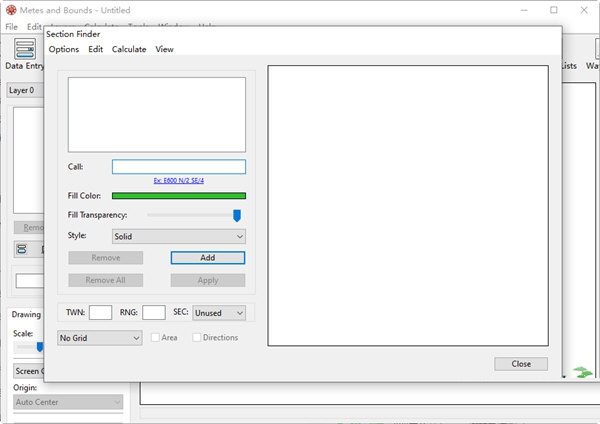Pick the green Fill Color swatch
Screen dimensions: 600x424
(x=178, y=196)
